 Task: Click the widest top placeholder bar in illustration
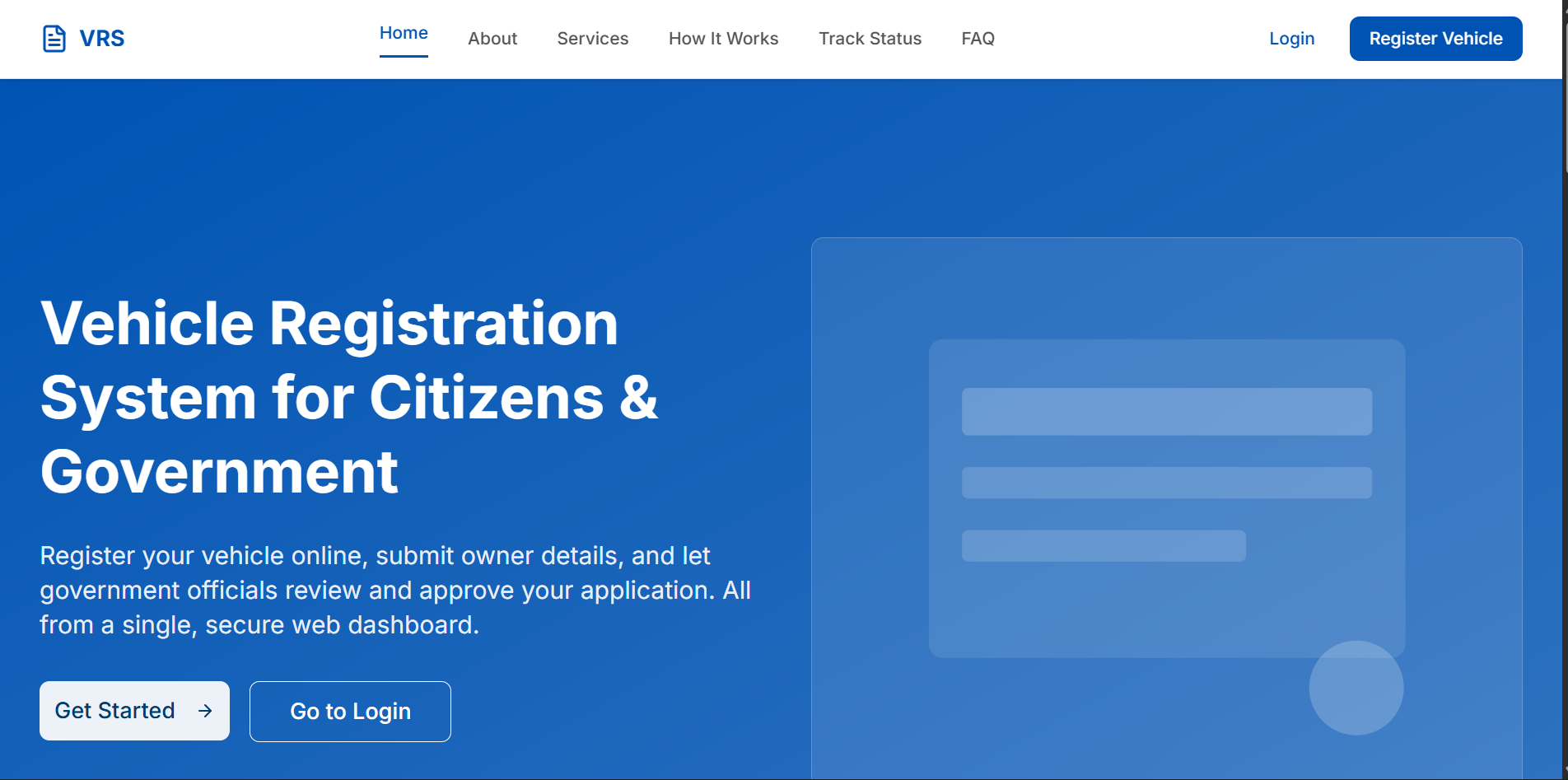click(x=1166, y=412)
